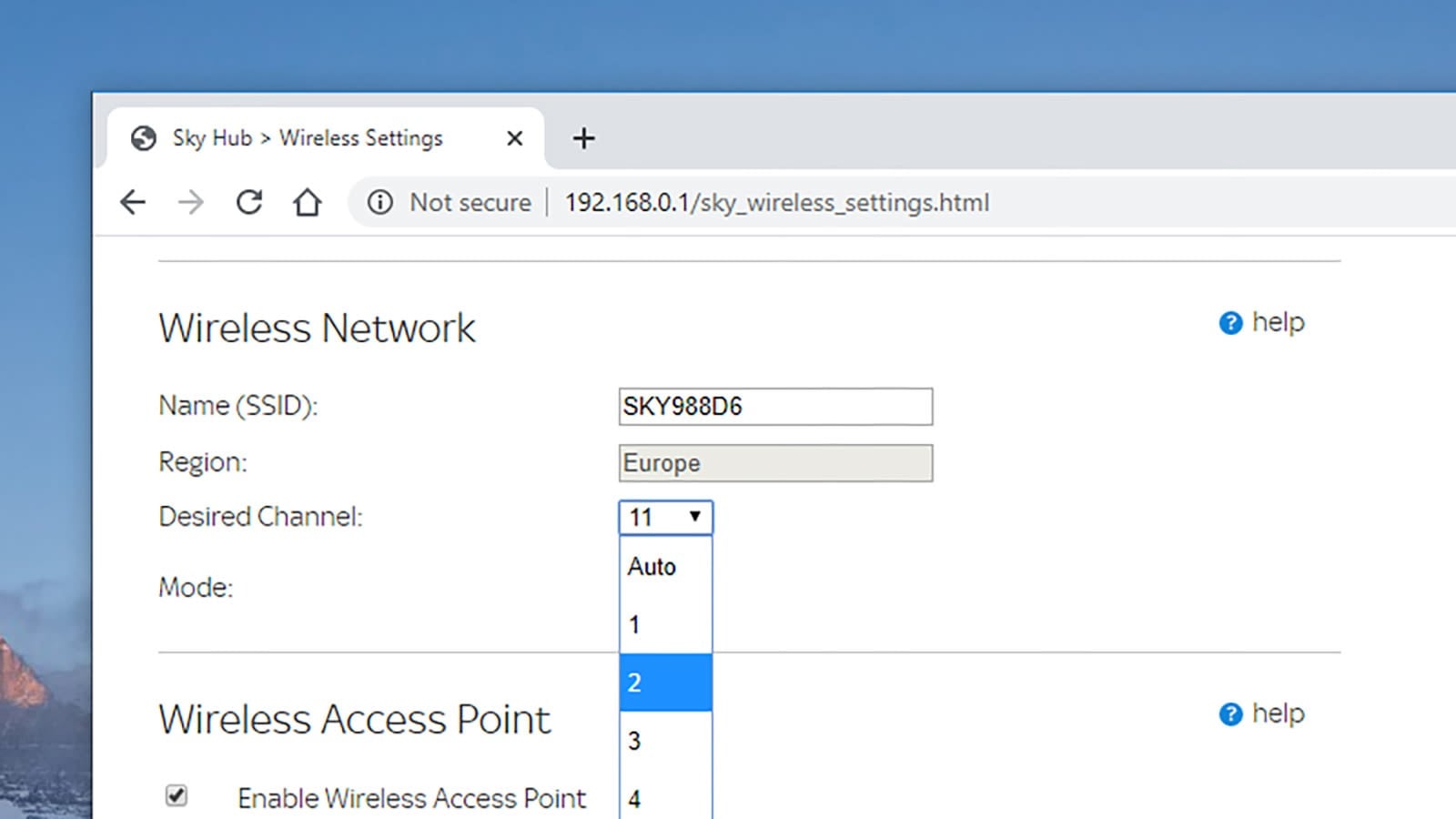Click the browser forward arrow
The image size is (1456, 819).
[x=191, y=202]
